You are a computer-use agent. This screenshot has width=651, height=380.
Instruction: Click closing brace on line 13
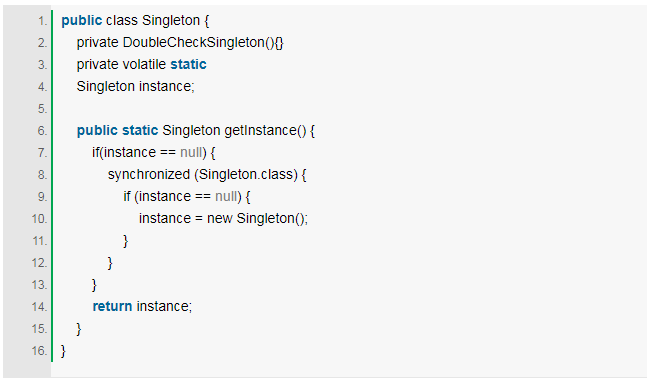pos(94,285)
